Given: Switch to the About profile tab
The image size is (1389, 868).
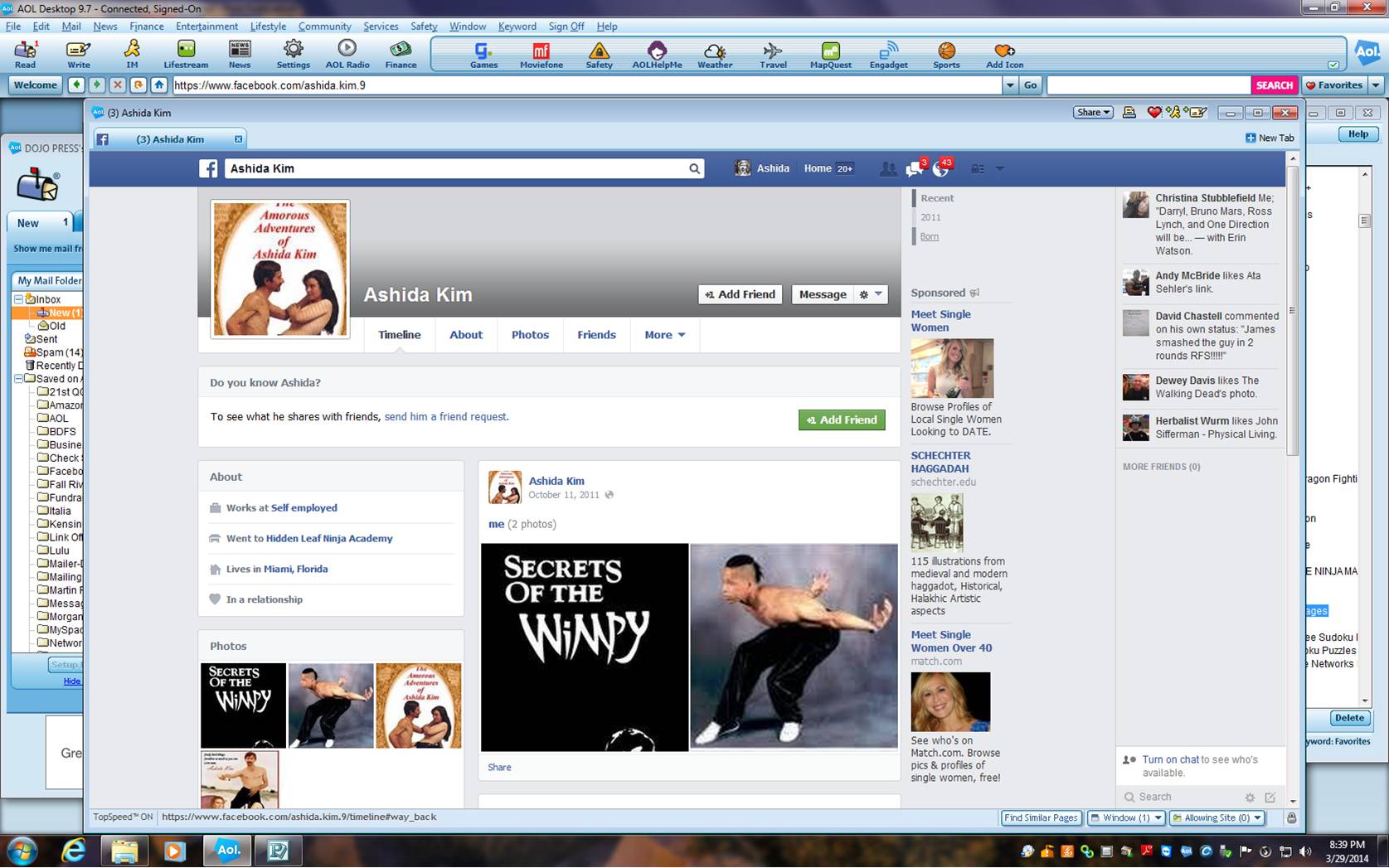Looking at the screenshot, I should (x=465, y=335).
